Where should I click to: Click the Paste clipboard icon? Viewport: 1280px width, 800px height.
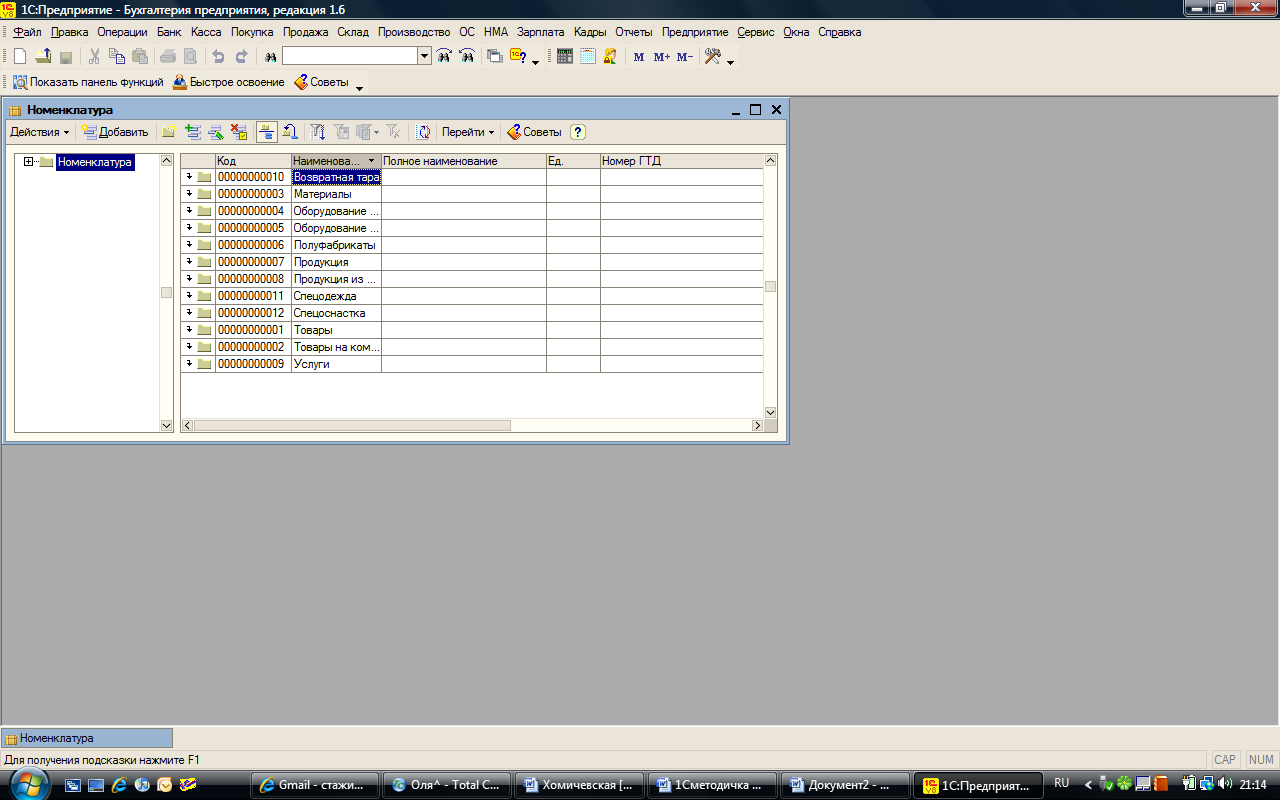(140, 56)
